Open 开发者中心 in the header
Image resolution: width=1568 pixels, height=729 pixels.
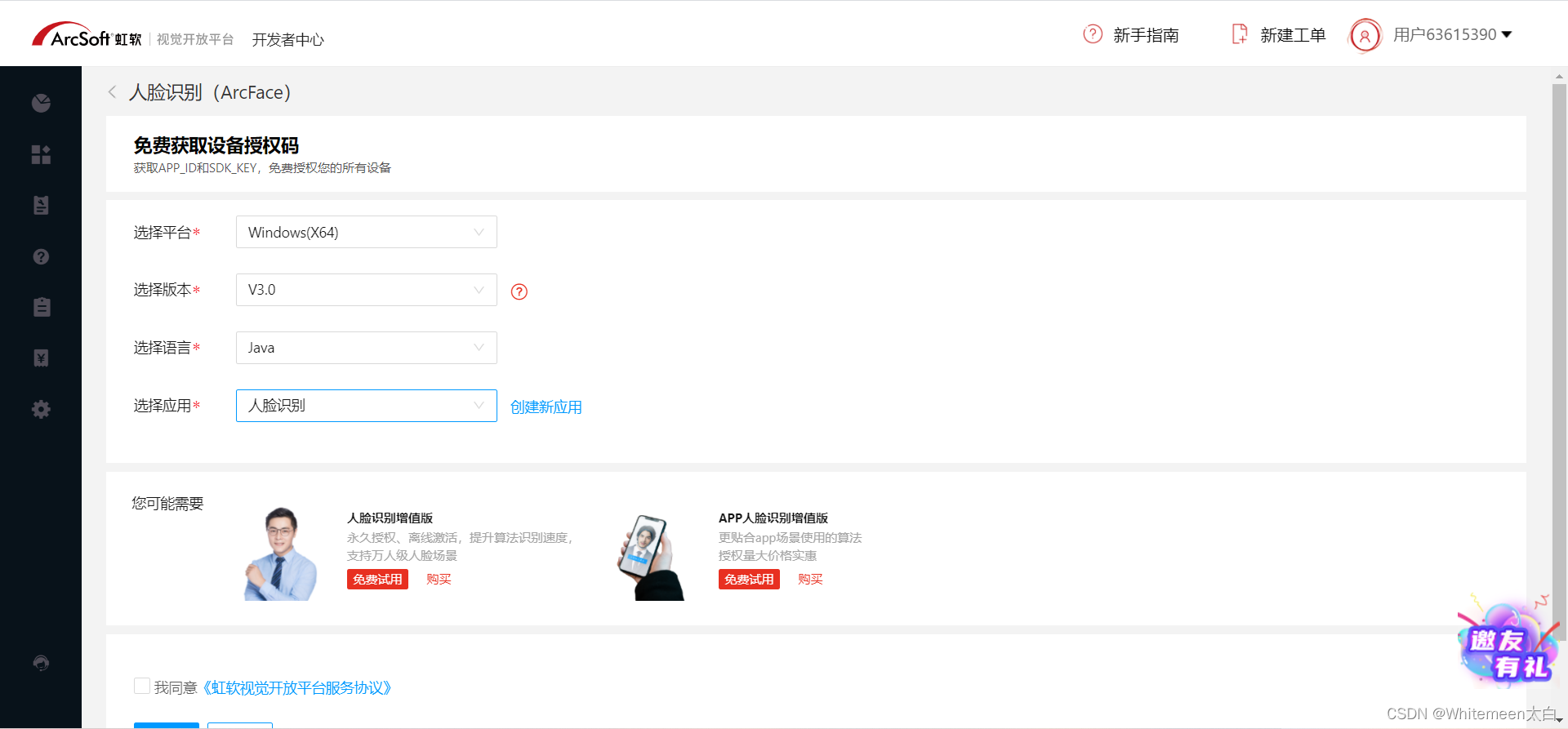pos(288,39)
